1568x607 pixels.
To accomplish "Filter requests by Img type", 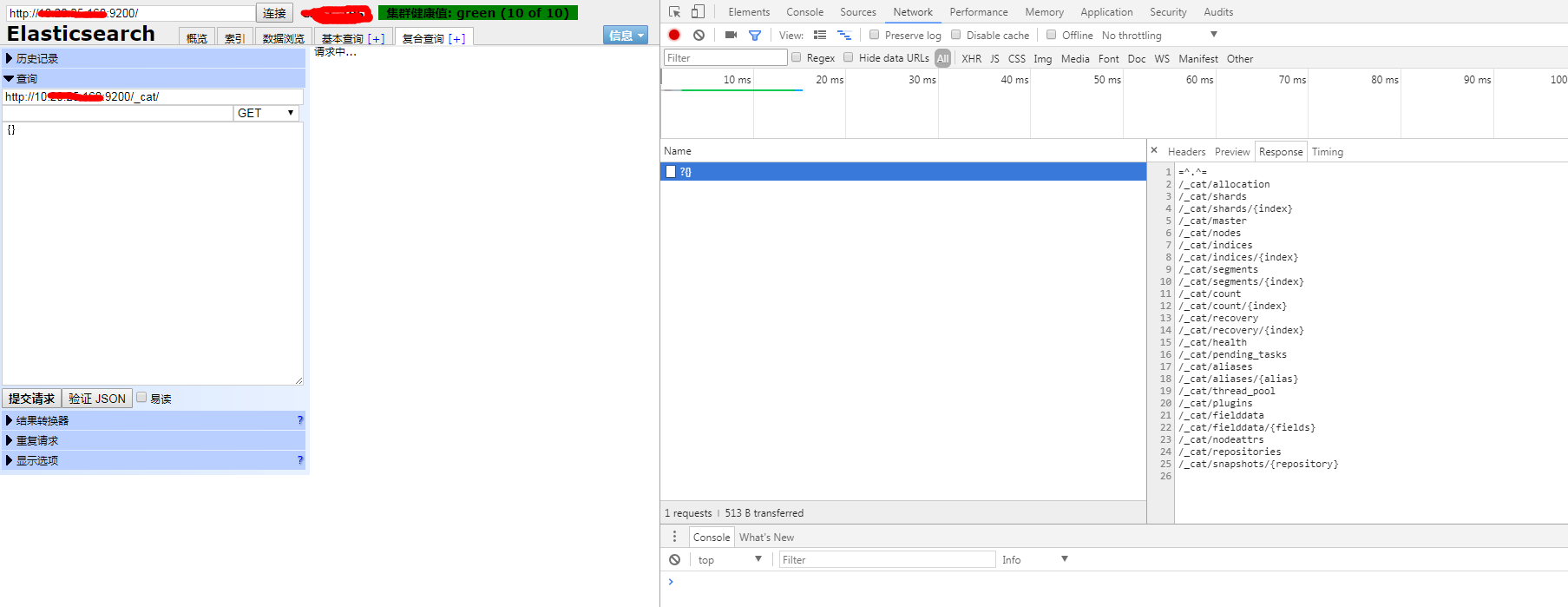I will (x=1042, y=58).
